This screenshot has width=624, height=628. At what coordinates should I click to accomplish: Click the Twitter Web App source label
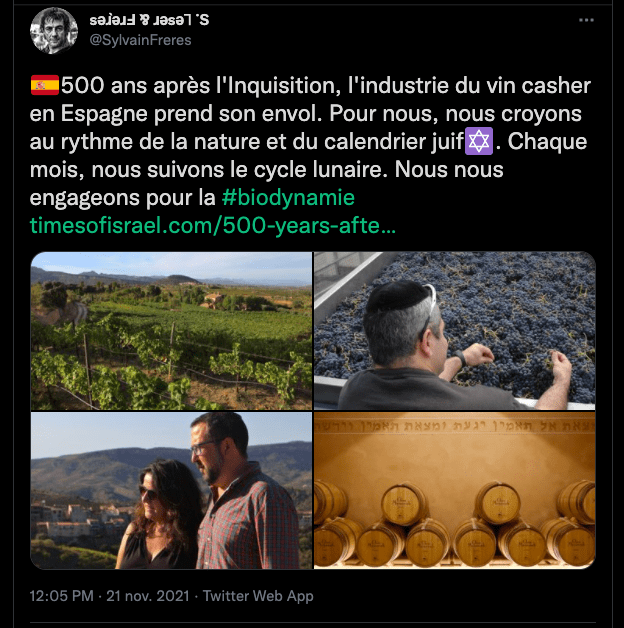click(x=258, y=596)
